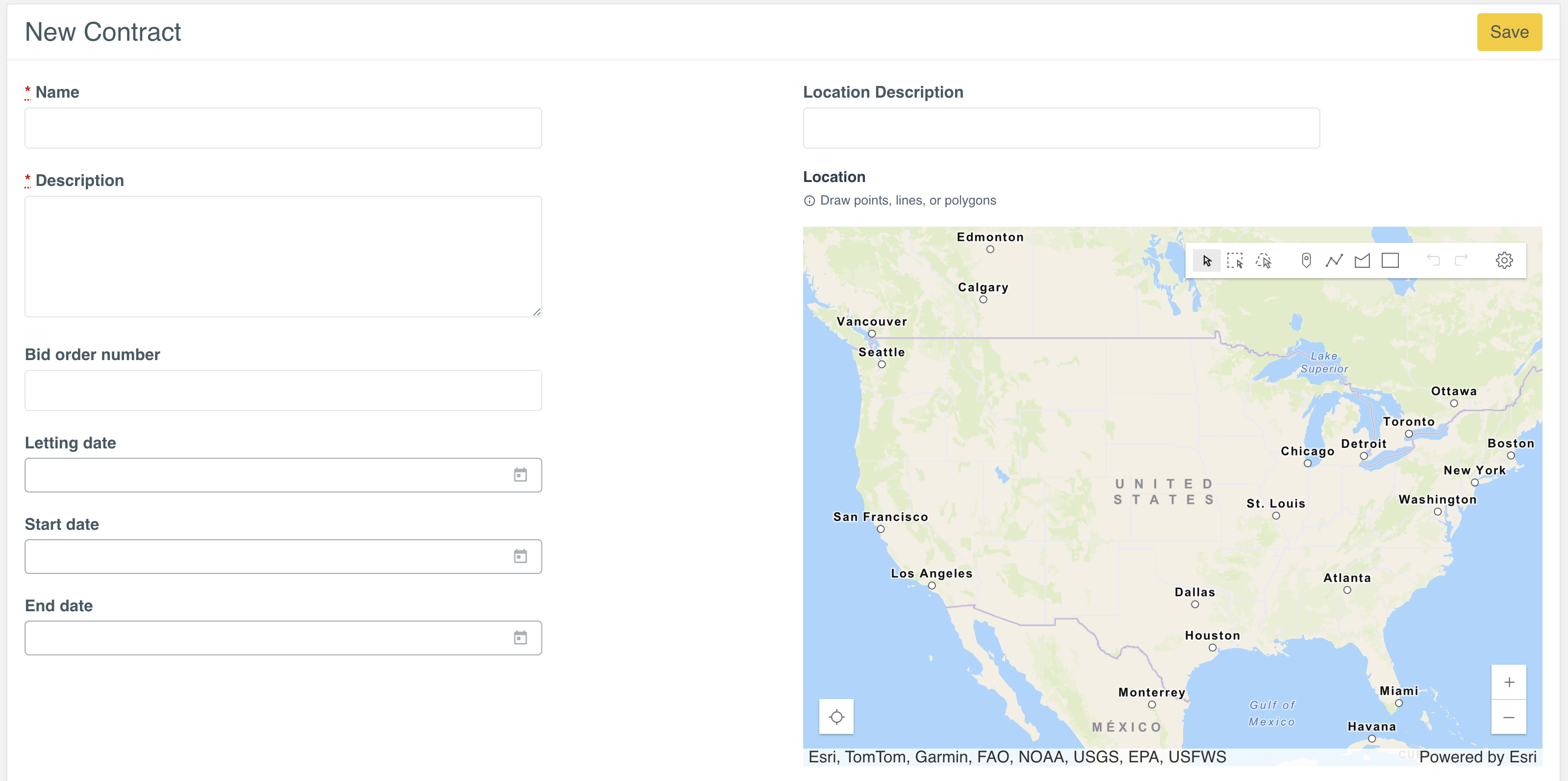Image resolution: width=1568 pixels, height=781 pixels.
Task: Click the Detroit label on map
Action: coord(1364,443)
